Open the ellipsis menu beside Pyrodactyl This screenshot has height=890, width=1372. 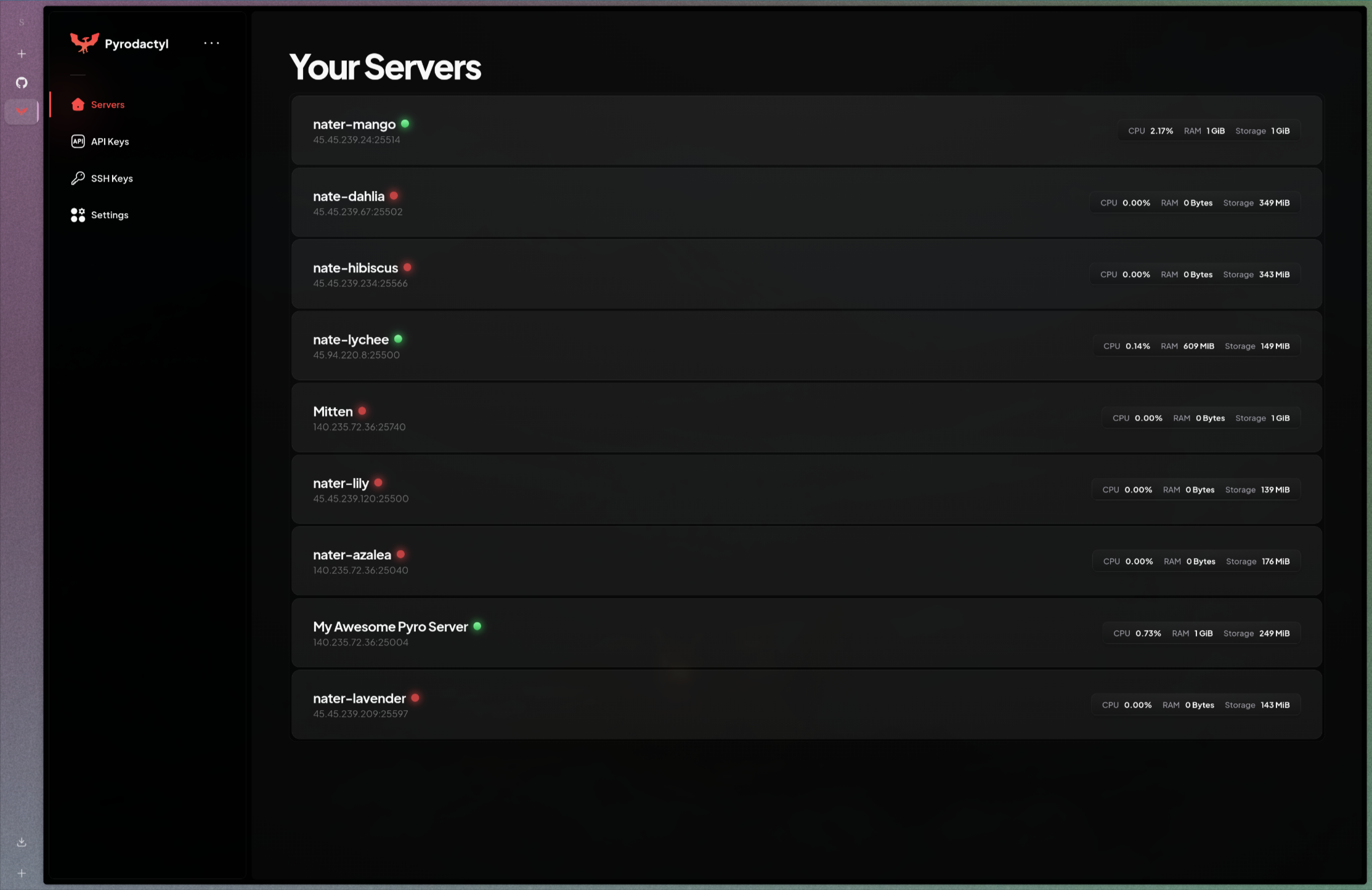click(x=212, y=42)
